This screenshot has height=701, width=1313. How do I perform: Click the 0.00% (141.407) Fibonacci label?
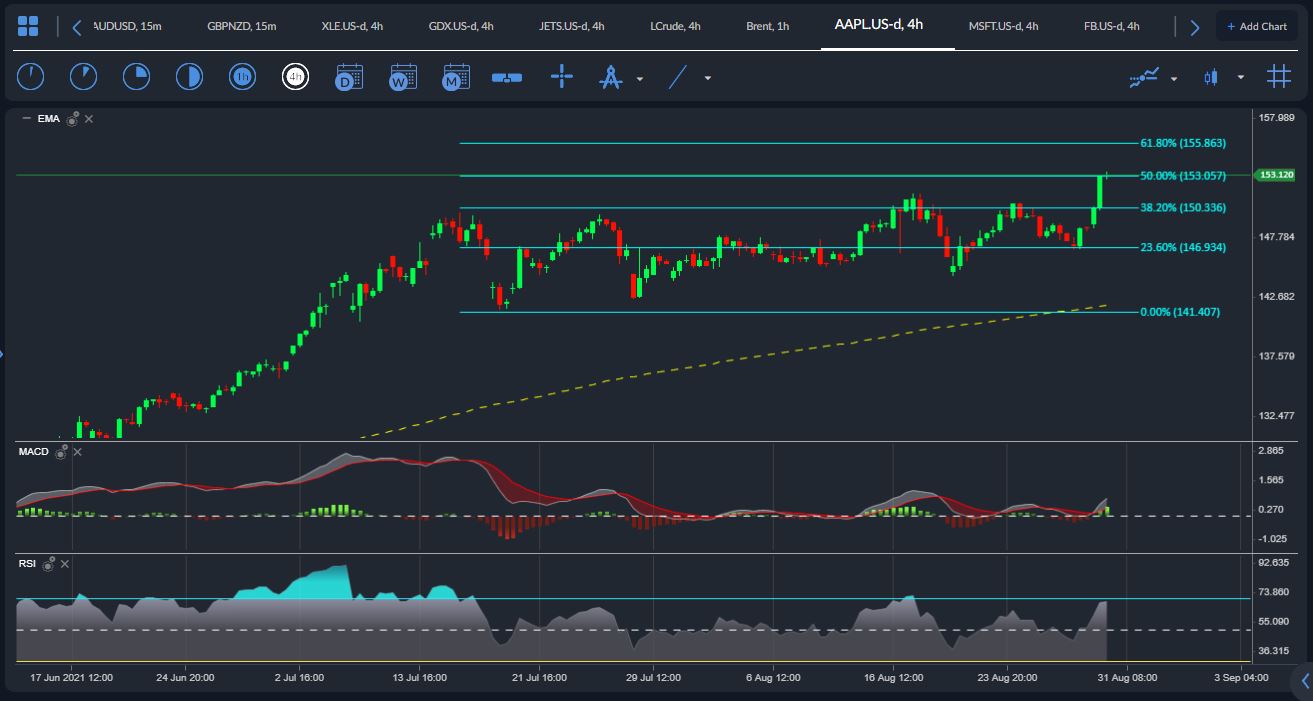click(x=1180, y=312)
